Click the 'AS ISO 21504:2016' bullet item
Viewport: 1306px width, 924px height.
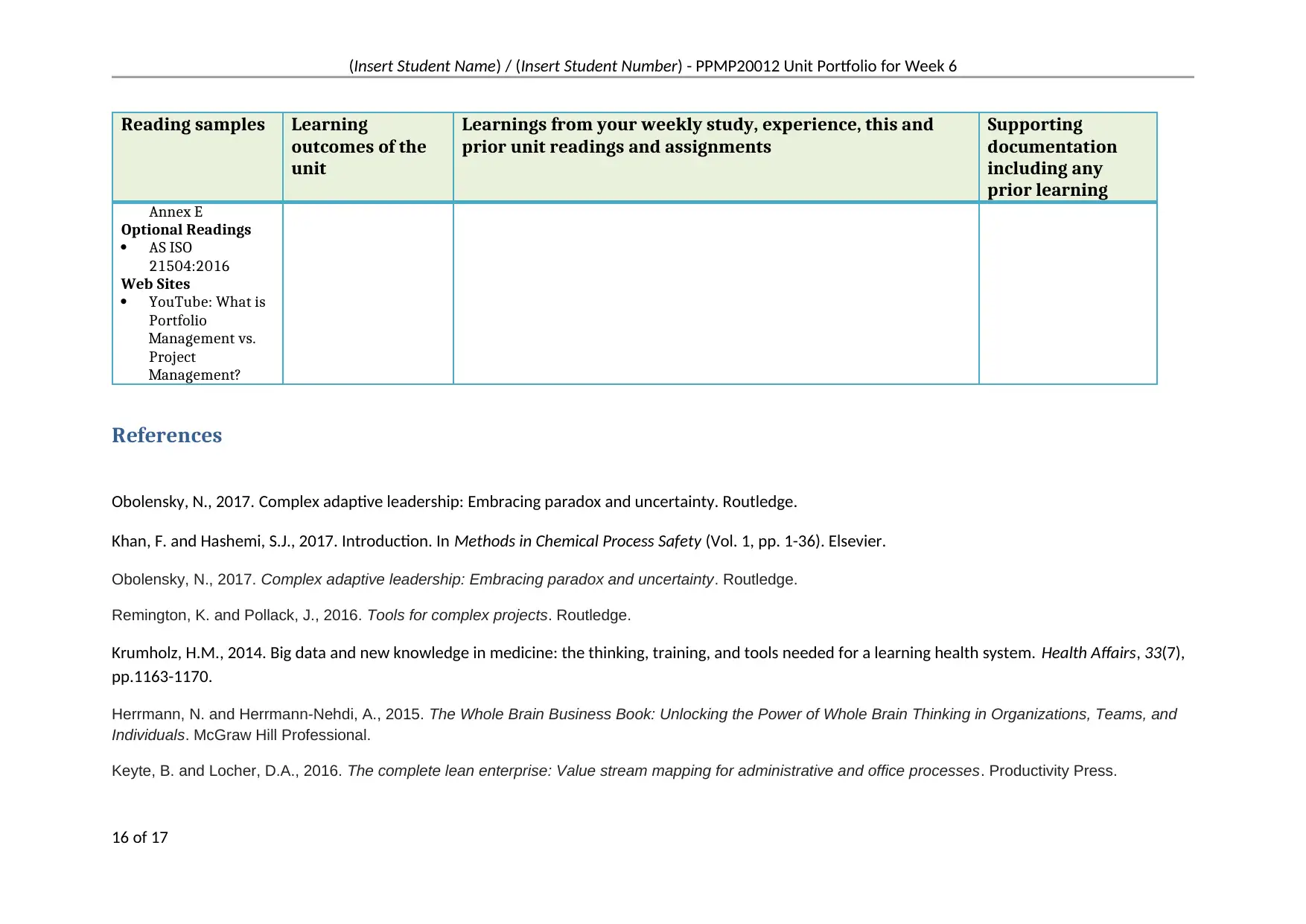click(x=189, y=257)
